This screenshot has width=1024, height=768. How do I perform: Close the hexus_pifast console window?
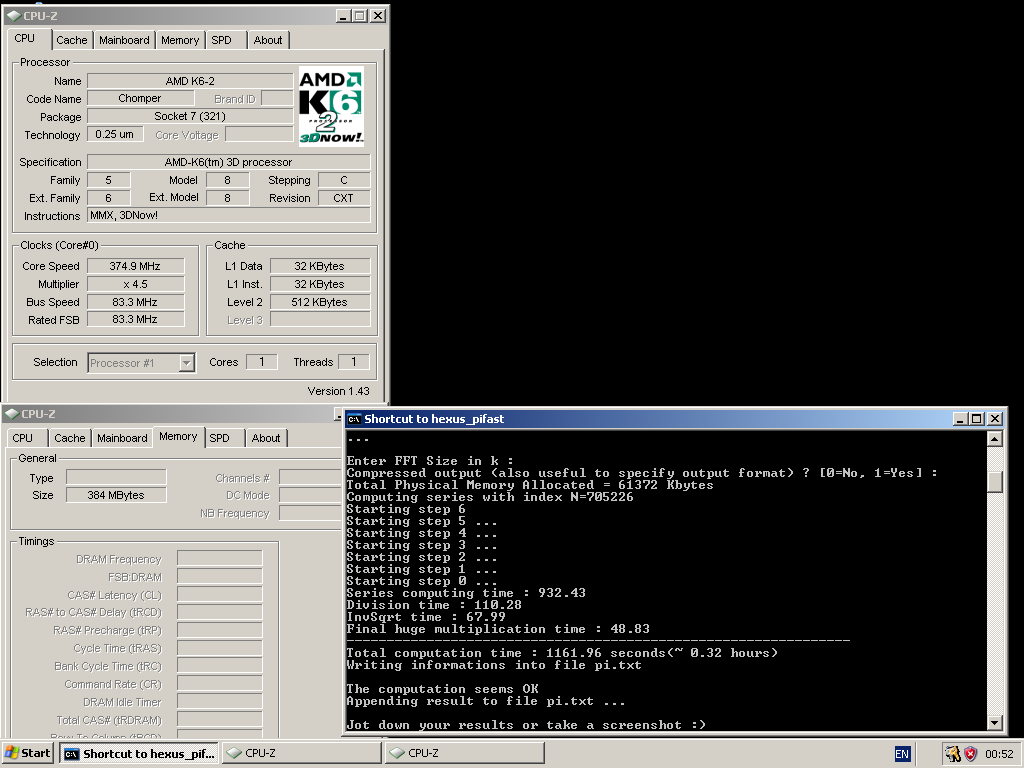(x=995, y=419)
